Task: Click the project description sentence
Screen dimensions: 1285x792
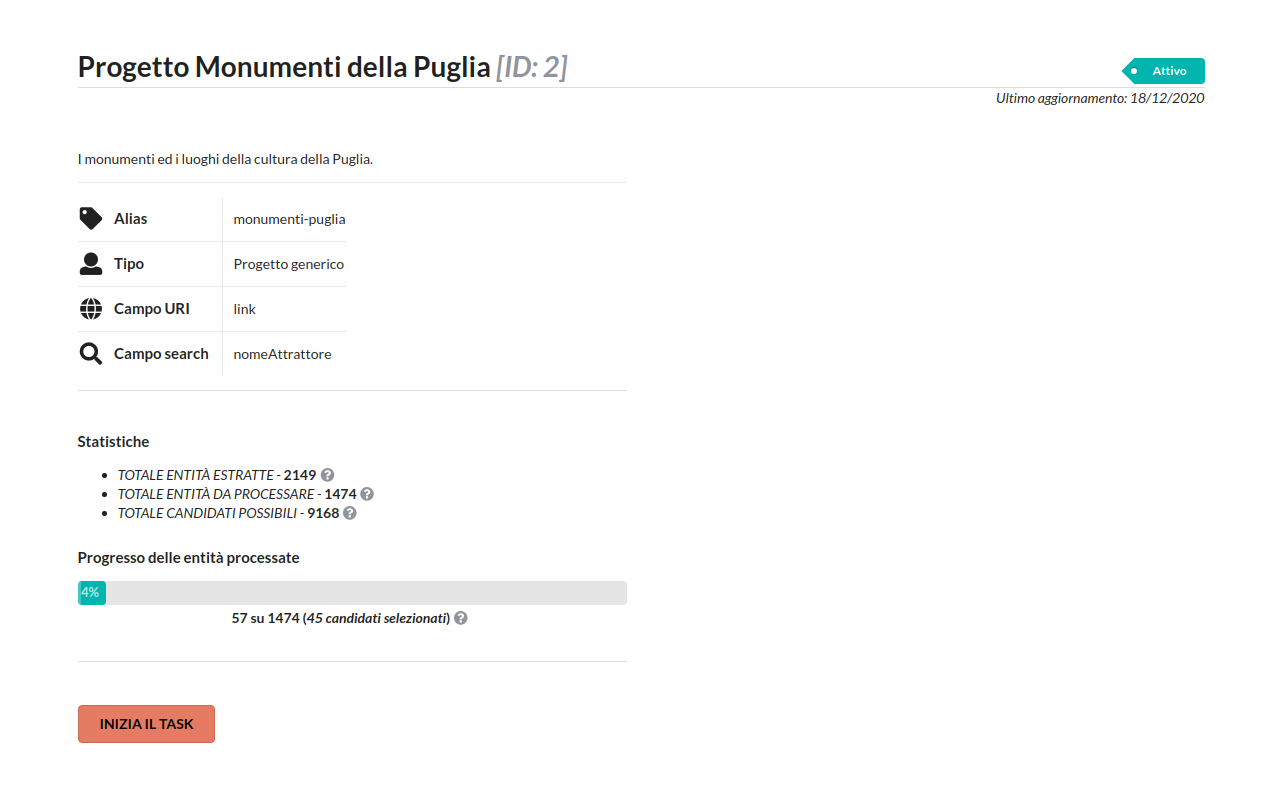Action: coord(225,159)
